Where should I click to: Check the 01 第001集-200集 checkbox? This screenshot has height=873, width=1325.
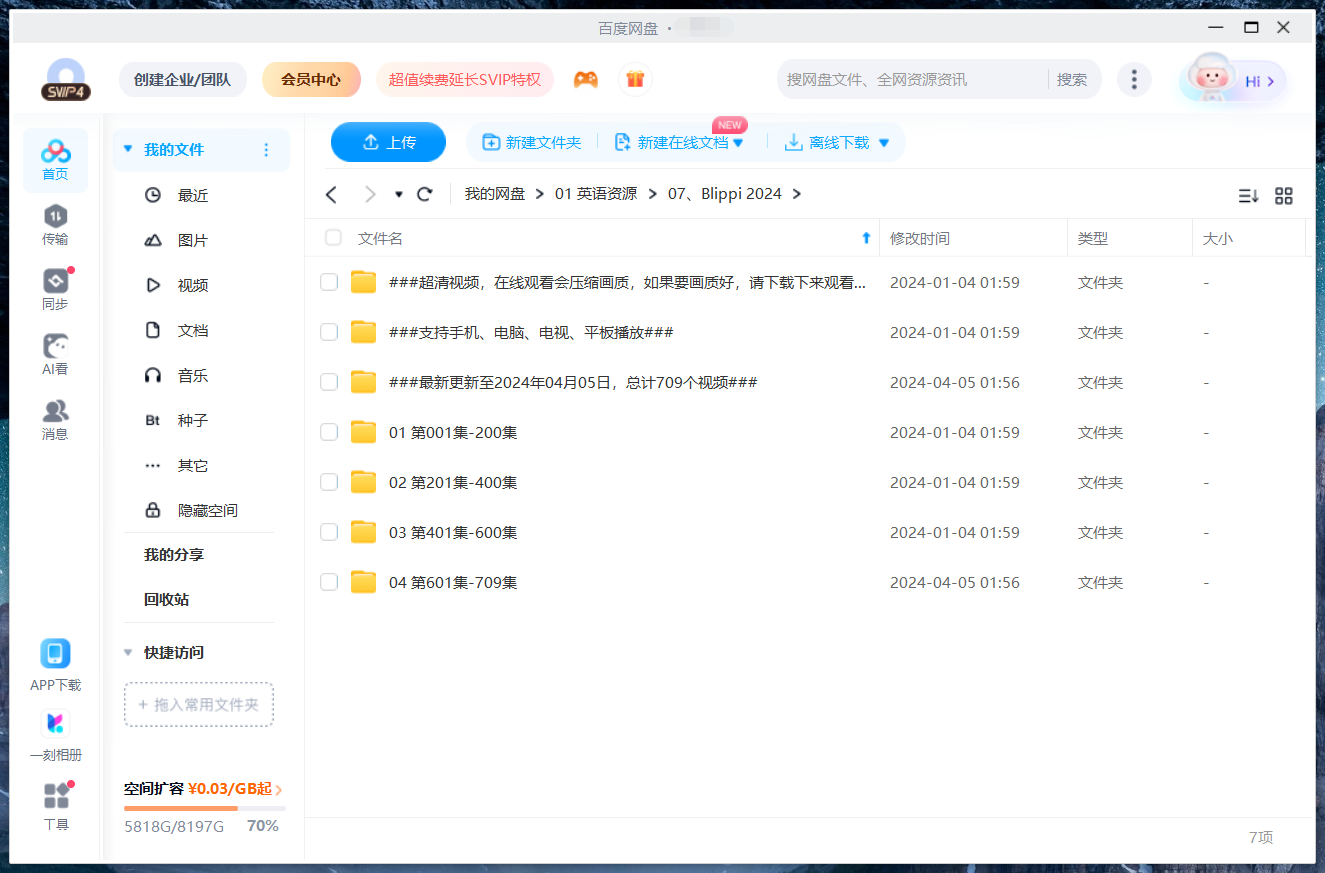[329, 432]
